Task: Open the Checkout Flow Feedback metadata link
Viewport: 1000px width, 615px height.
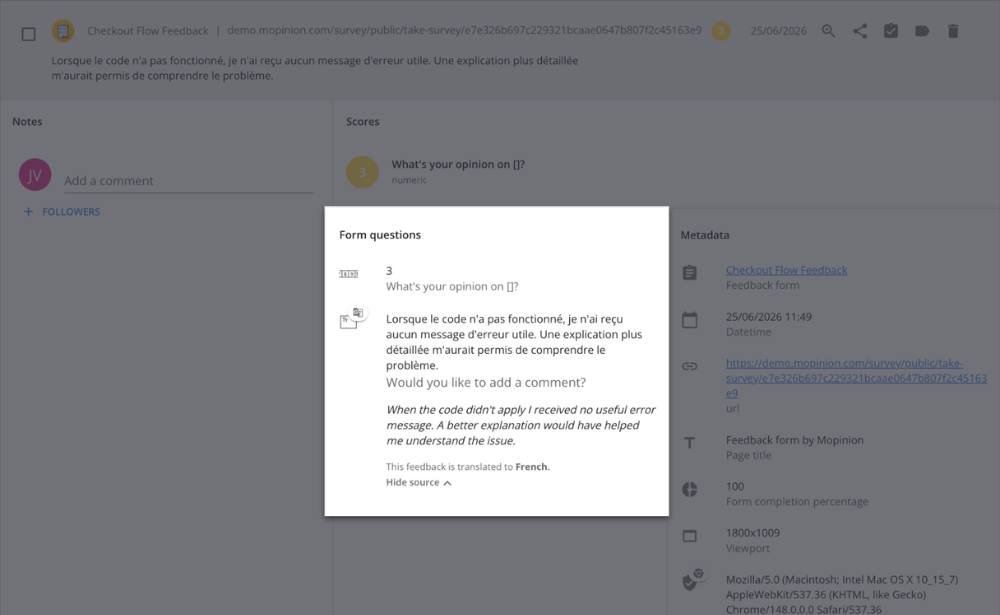Action: tap(786, 270)
